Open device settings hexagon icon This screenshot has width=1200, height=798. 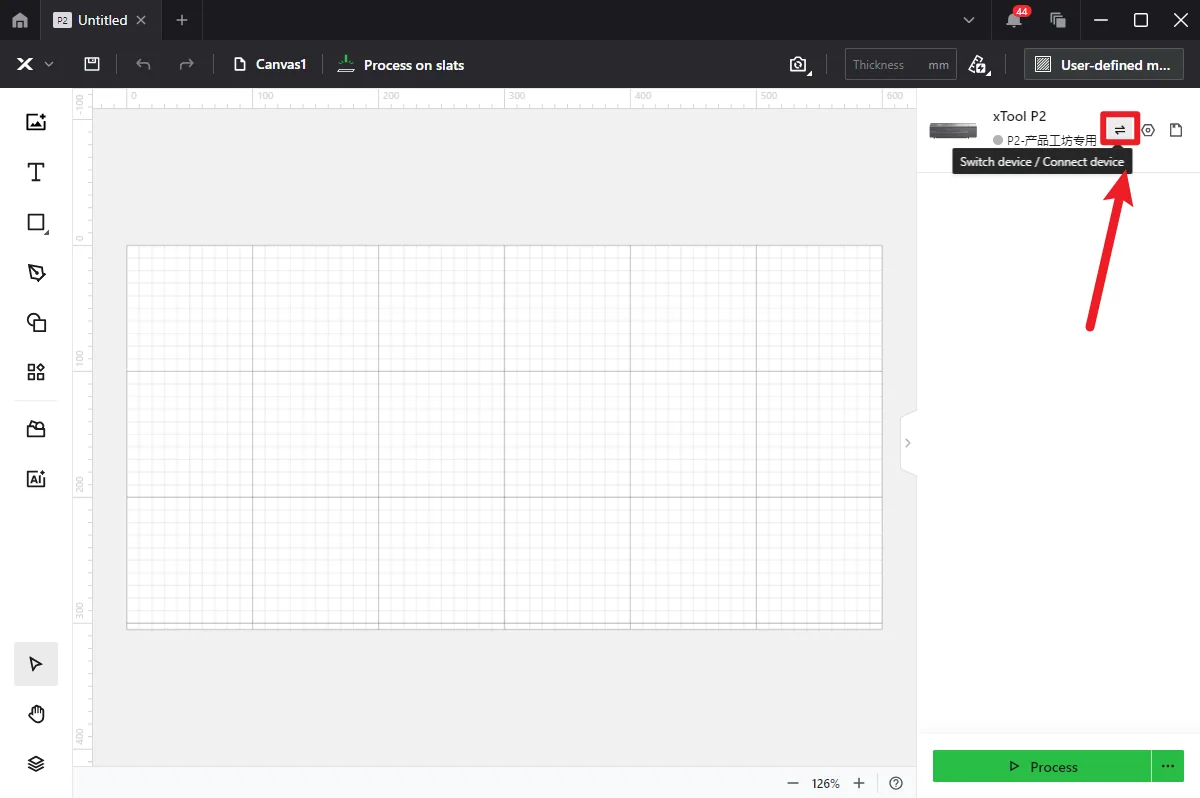coord(1148,130)
